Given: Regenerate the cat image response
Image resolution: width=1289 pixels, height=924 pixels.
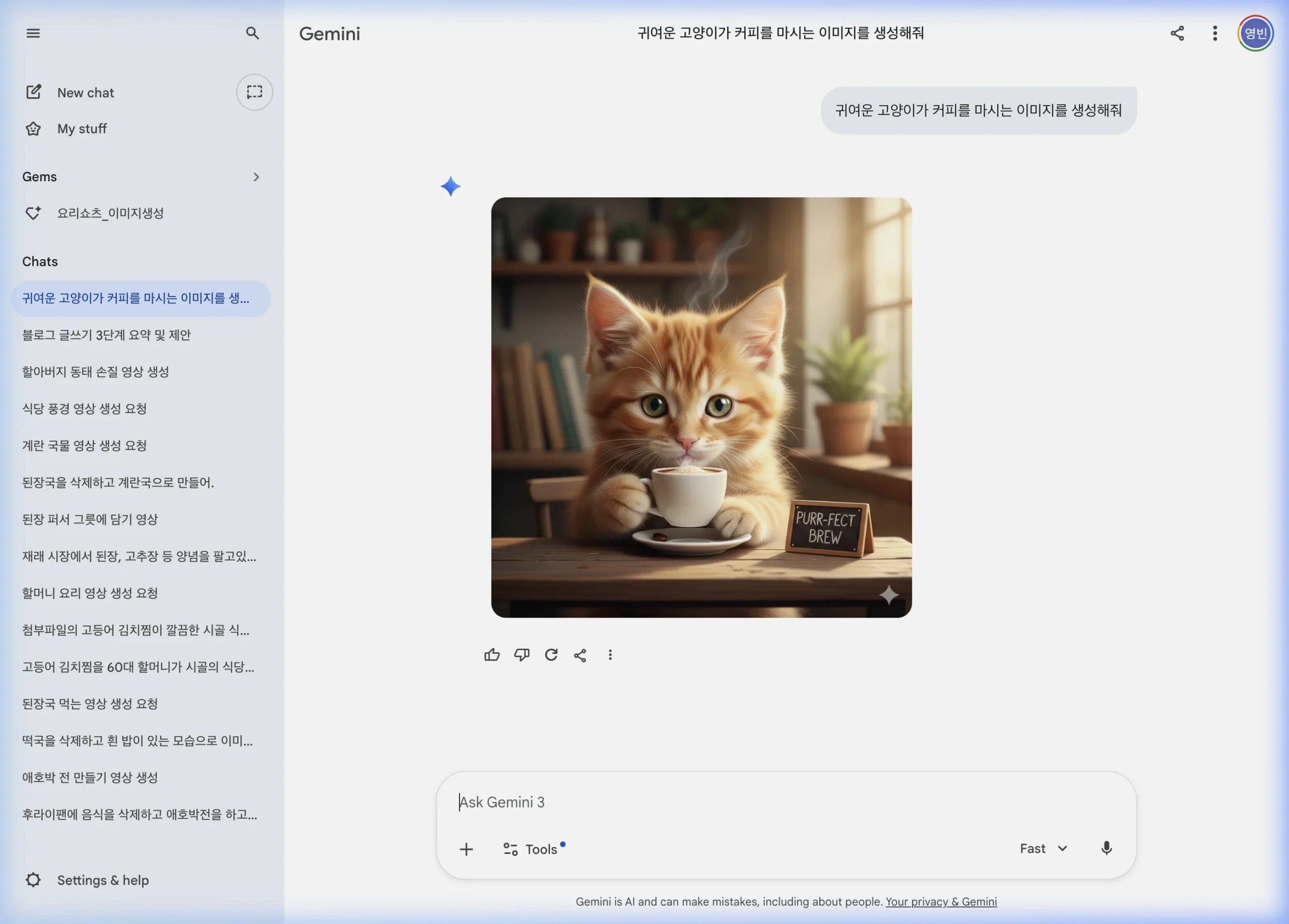Looking at the screenshot, I should coord(551,654).
